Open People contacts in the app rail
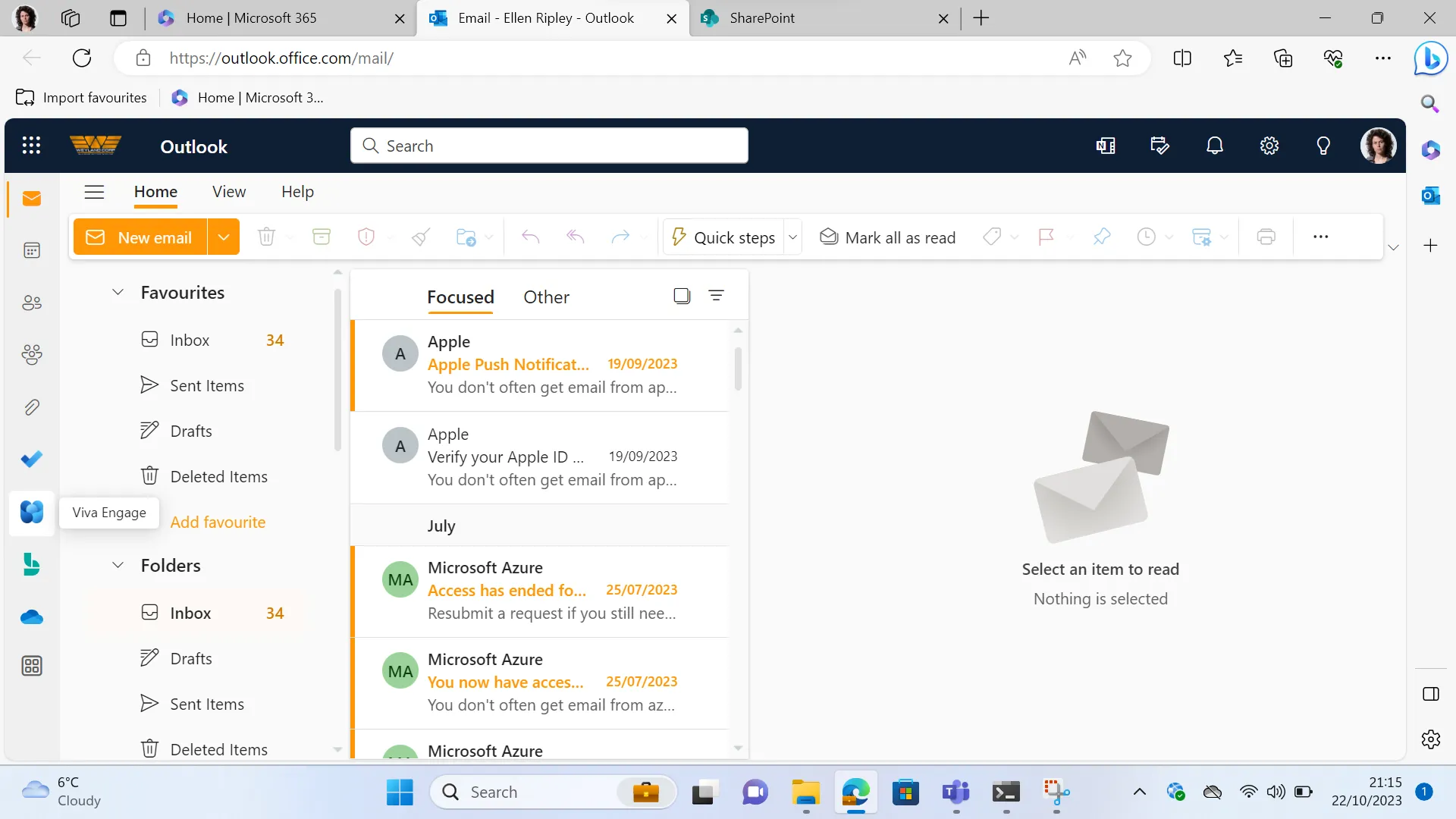The height and width of the screenshot is (819, 1456). [x=32, y=303]
